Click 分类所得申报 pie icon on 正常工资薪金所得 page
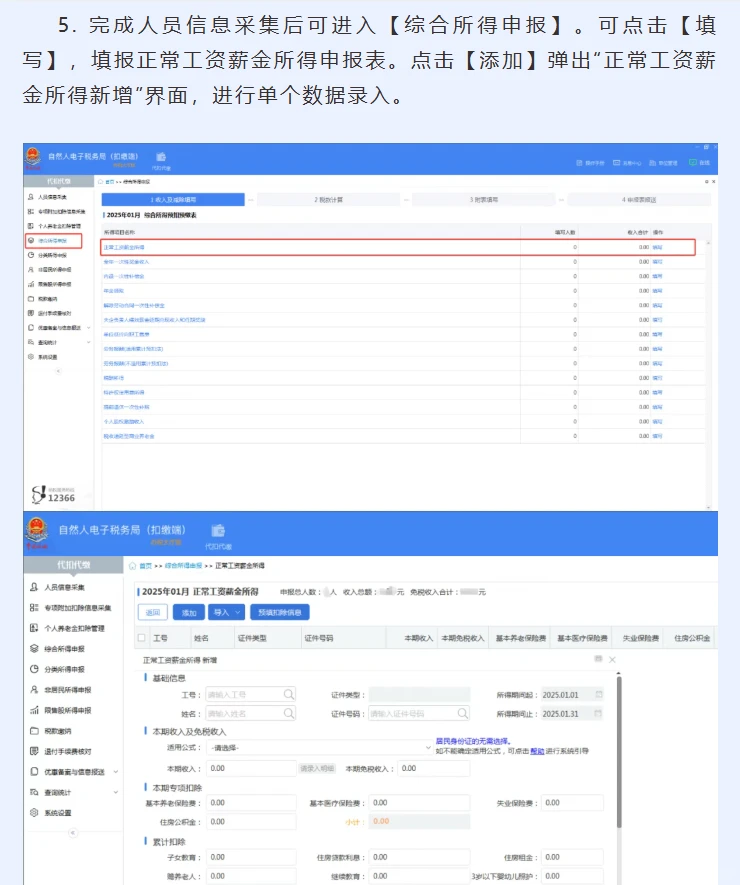Viewport: 740px width, 885px height. tap(34, 669)
